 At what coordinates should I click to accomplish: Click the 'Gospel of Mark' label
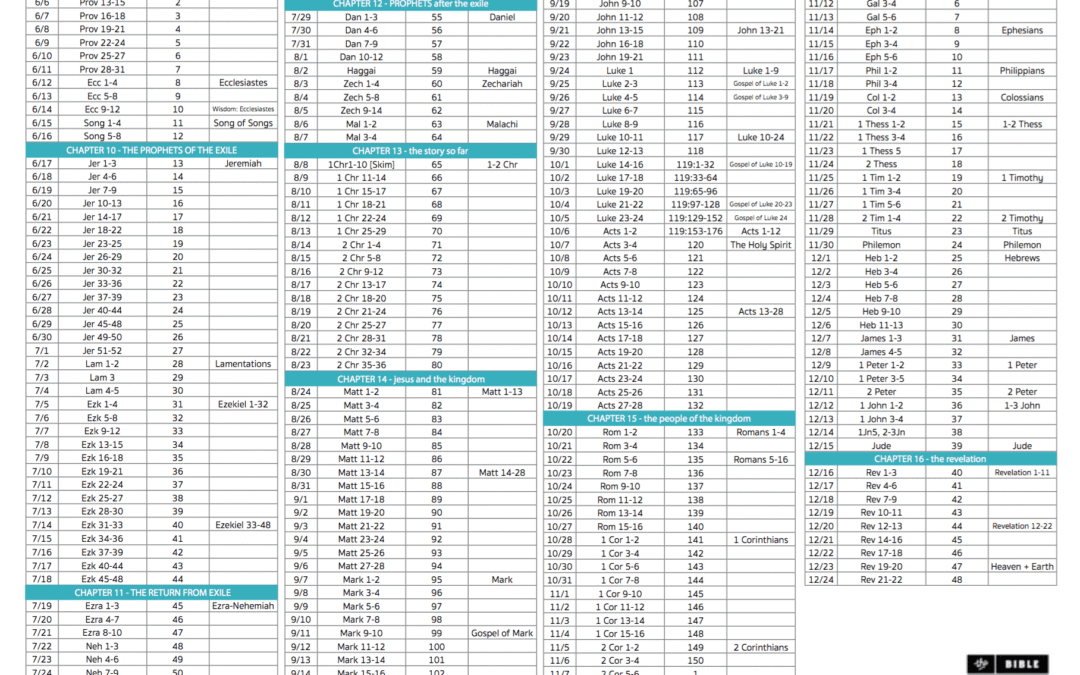coord(502,633)
